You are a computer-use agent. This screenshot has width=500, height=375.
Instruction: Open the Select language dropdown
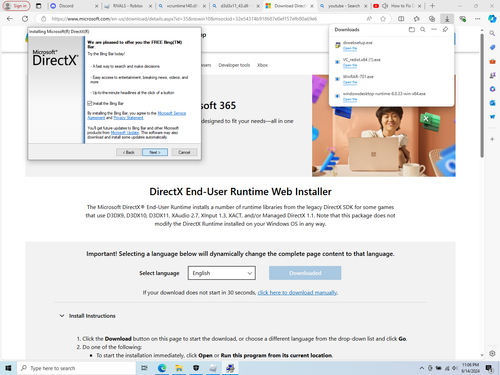[222, 273]
